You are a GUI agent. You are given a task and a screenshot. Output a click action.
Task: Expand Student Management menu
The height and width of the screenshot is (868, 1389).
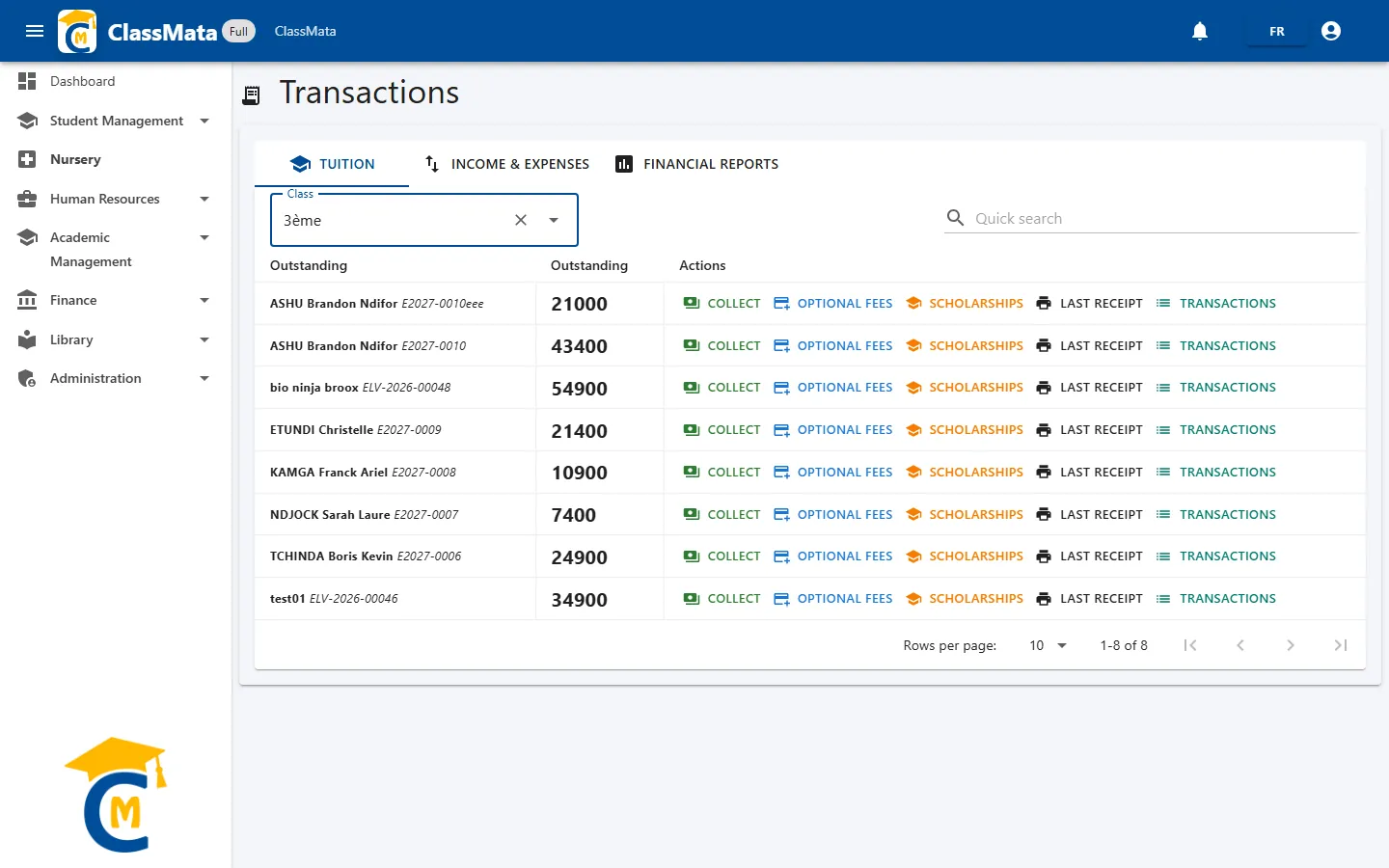pos(116,121)
